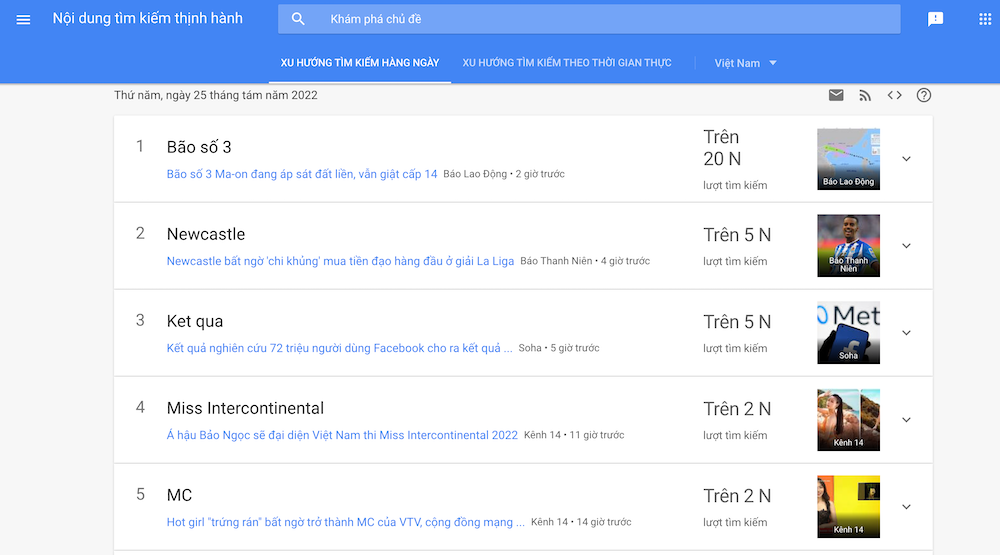This screenshot has height=555, width=1000.
Task: Subscribe via the email envelope icon
Action: pos(835,95)
